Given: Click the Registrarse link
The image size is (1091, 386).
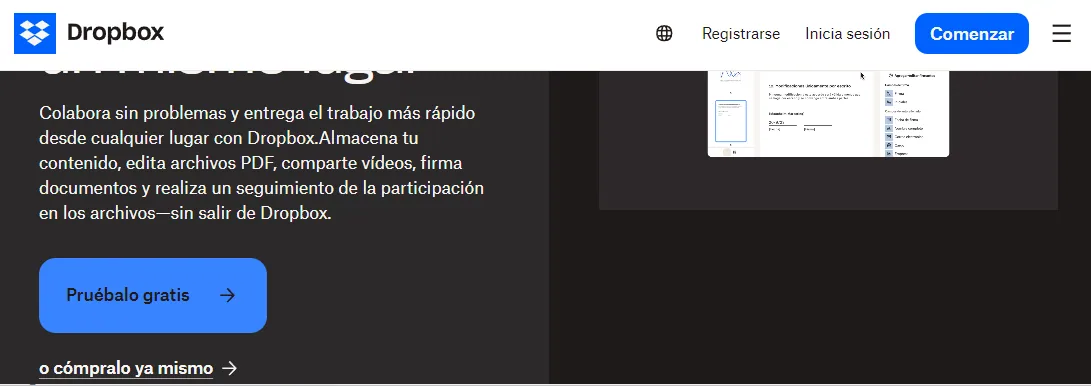Looking at the screenshot, I should 741,33.
